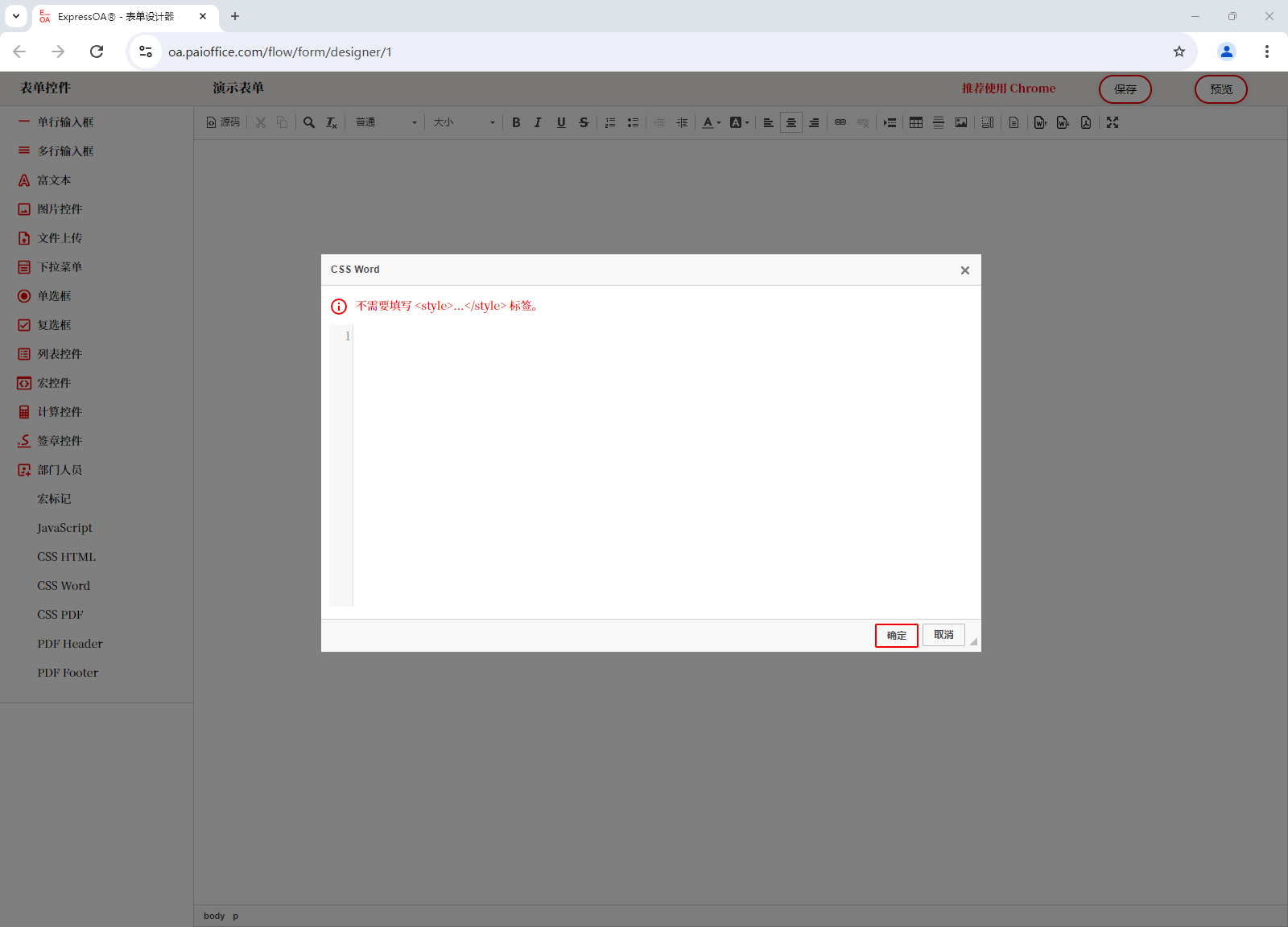Image resolution: width=1288 pixels, height=927 pixels.
Task: Confirm dialog with 确定 button
Action: coord(897,635)
